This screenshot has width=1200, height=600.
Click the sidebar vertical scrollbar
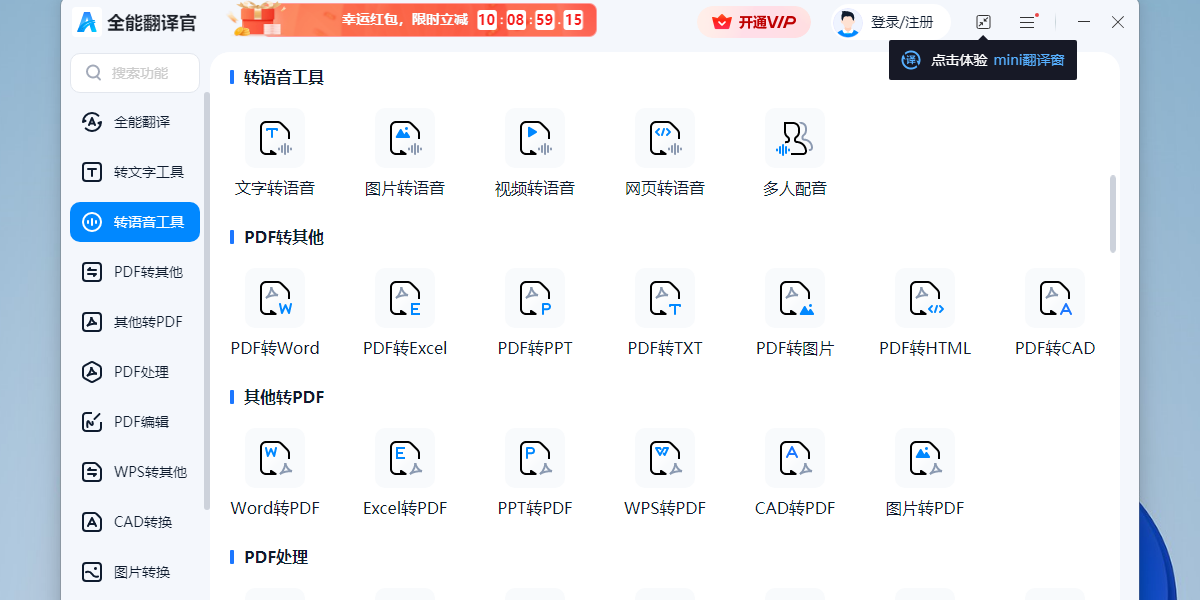click(207, 300)
